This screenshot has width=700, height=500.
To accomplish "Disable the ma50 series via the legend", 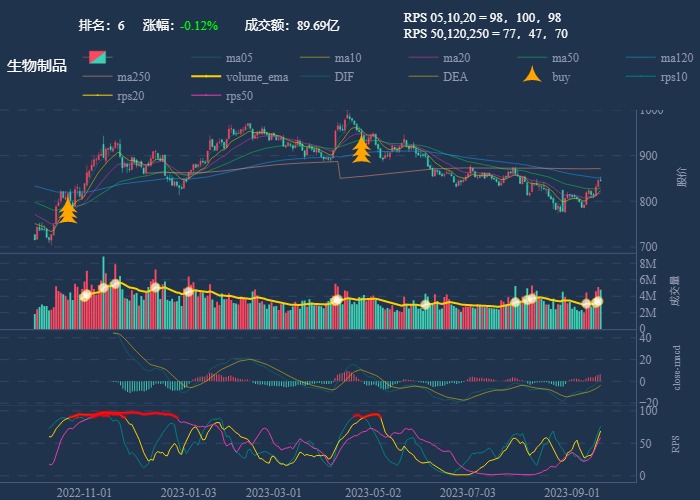I will [x=565, y=58].
